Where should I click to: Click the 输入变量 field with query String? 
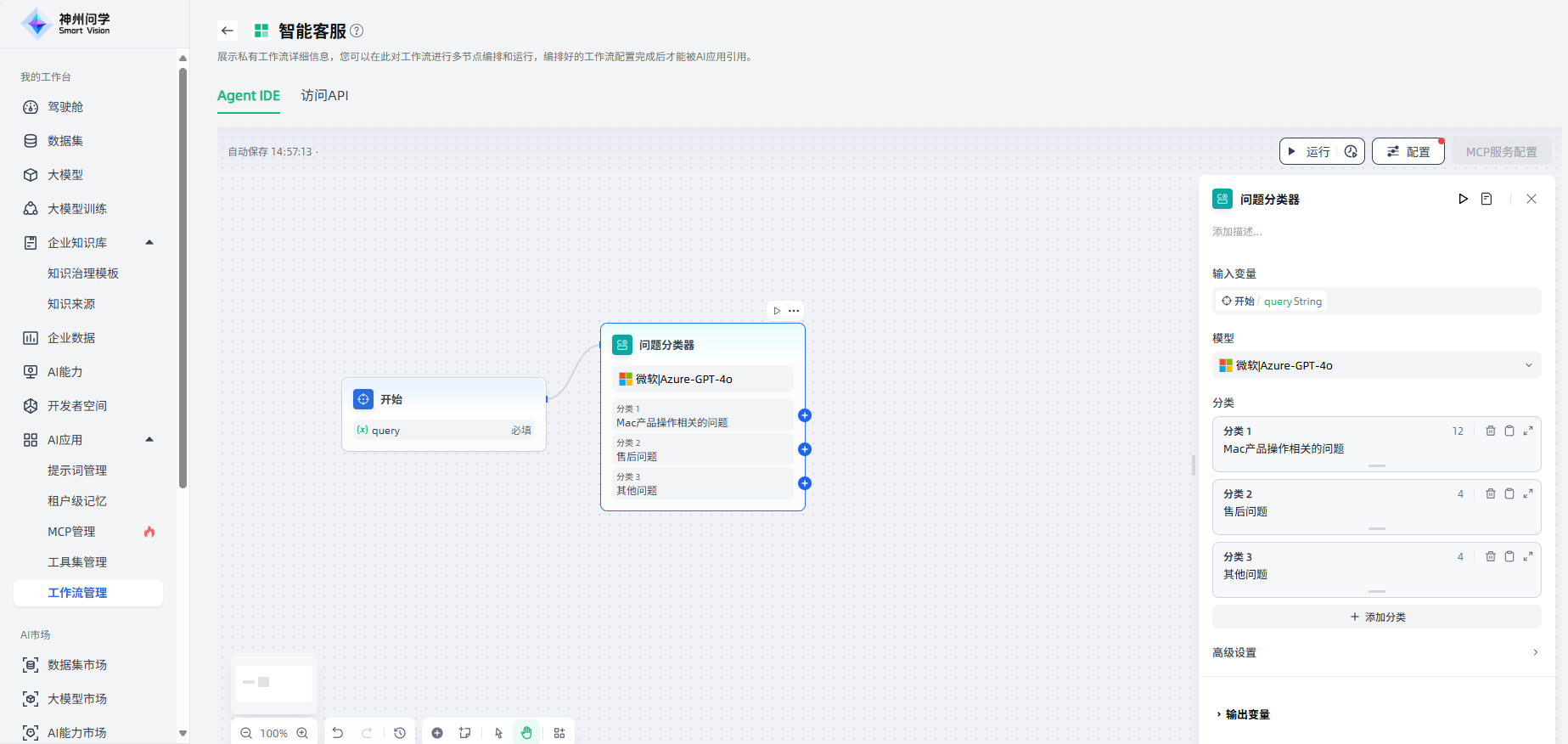coord(1376,301)
